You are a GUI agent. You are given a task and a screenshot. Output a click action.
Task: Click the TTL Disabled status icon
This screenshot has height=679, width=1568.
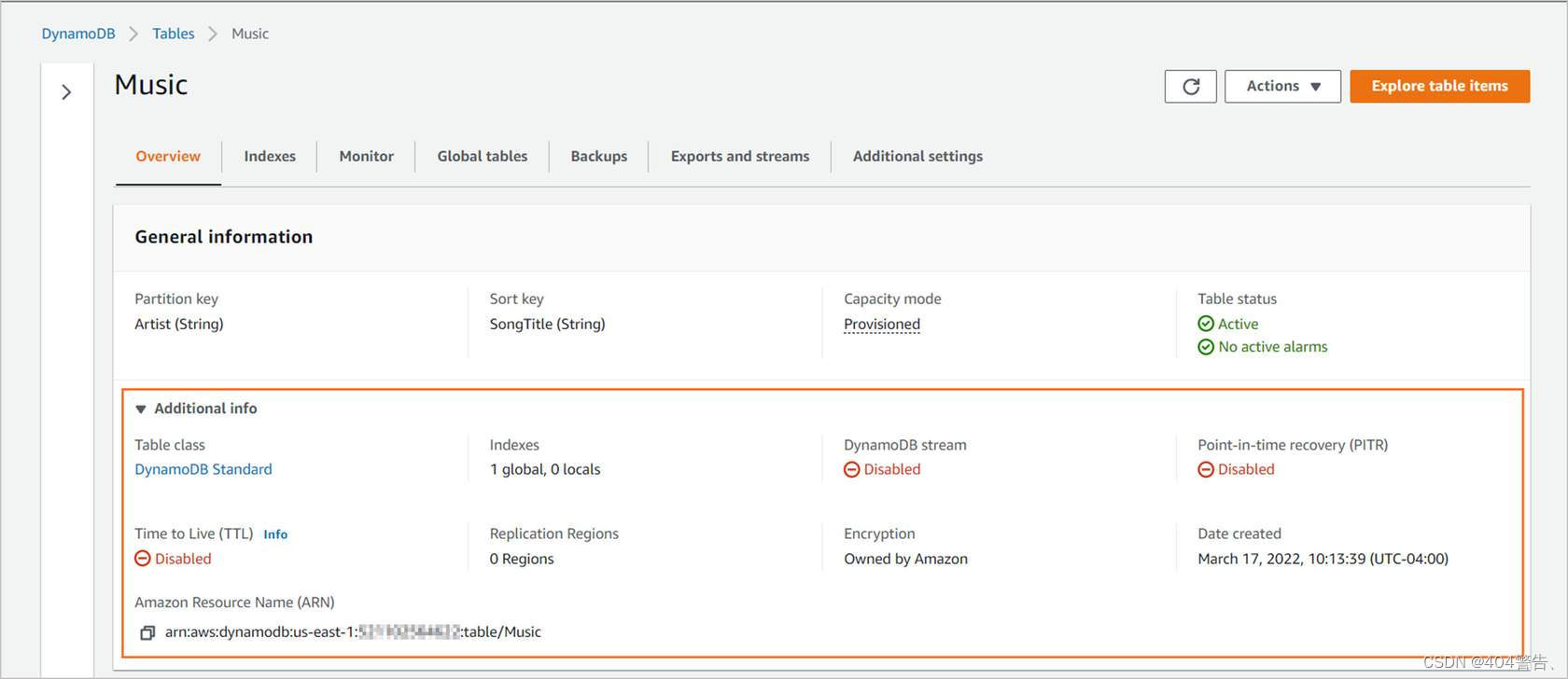(x=143, y=559)
